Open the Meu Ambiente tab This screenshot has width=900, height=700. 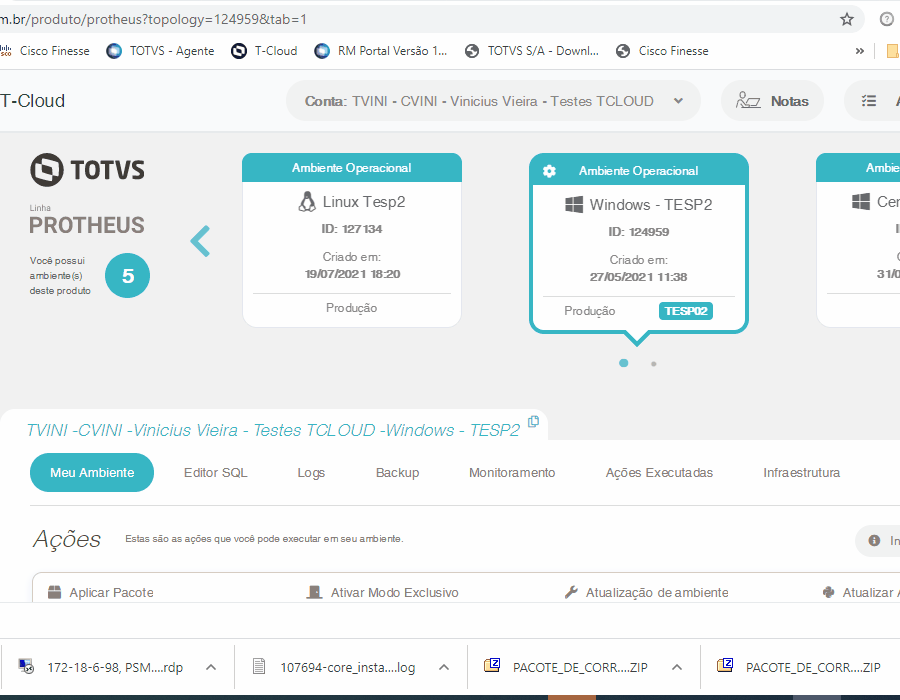(x=92, y=473)
